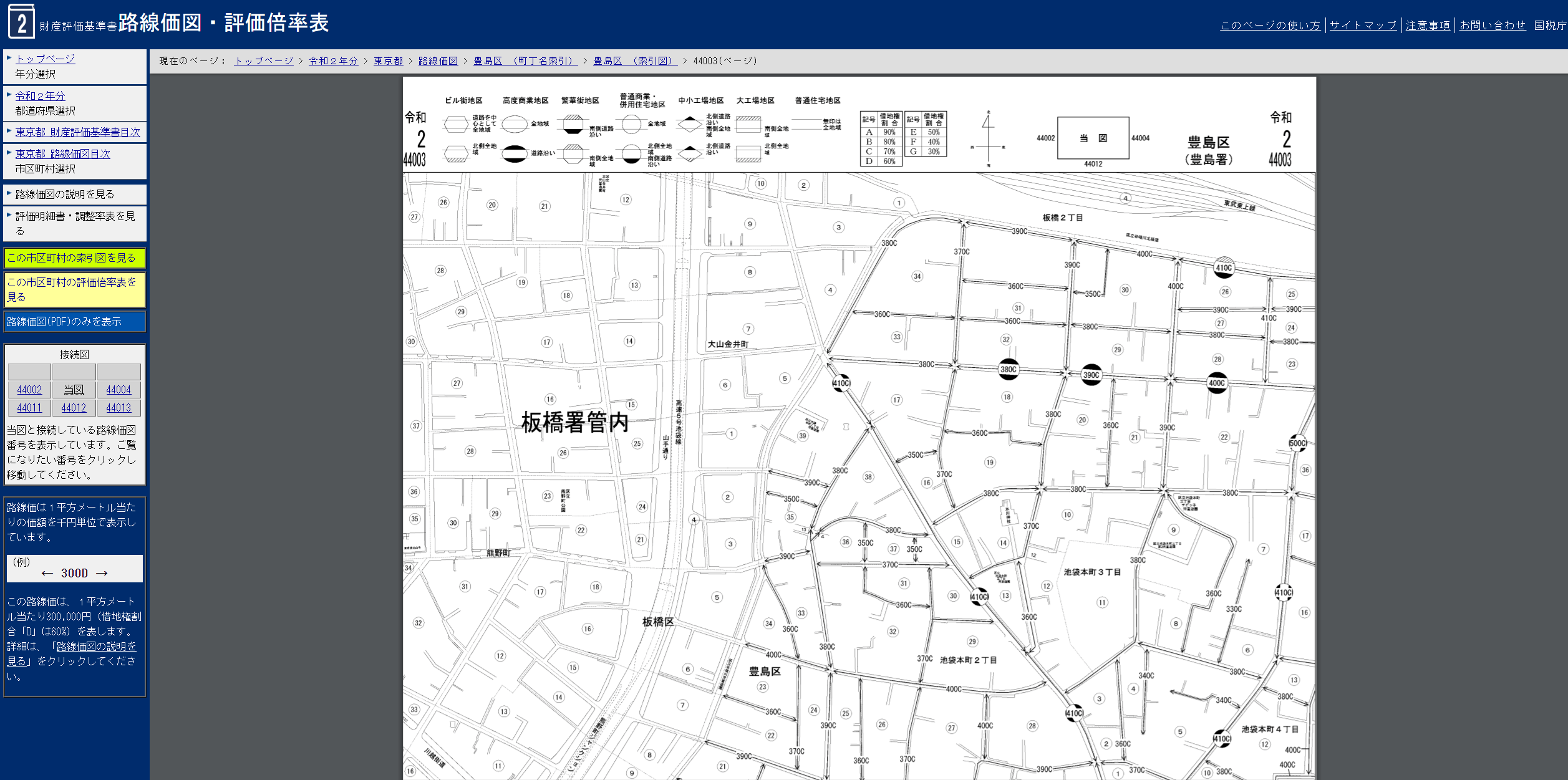Click the 300D example route value
The height and width of the screenshot is (780, 1568).
click(74, 573)
